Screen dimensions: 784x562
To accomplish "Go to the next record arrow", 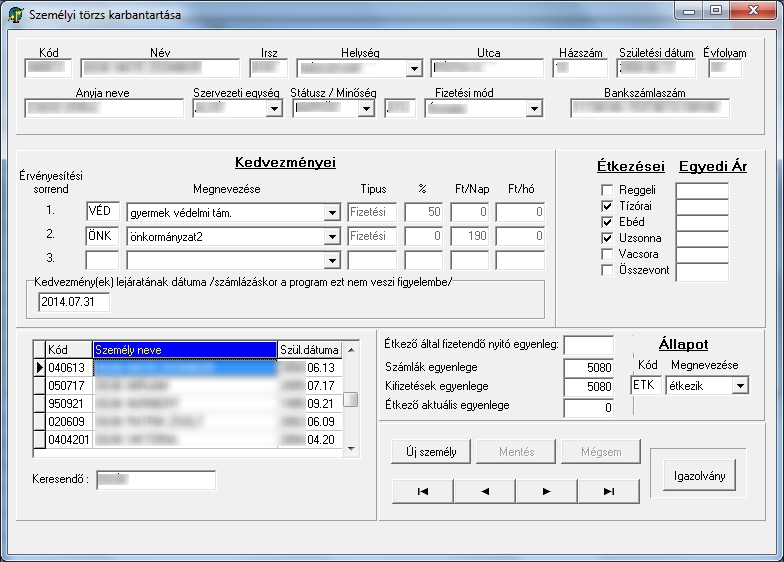I will coord(546,491).
